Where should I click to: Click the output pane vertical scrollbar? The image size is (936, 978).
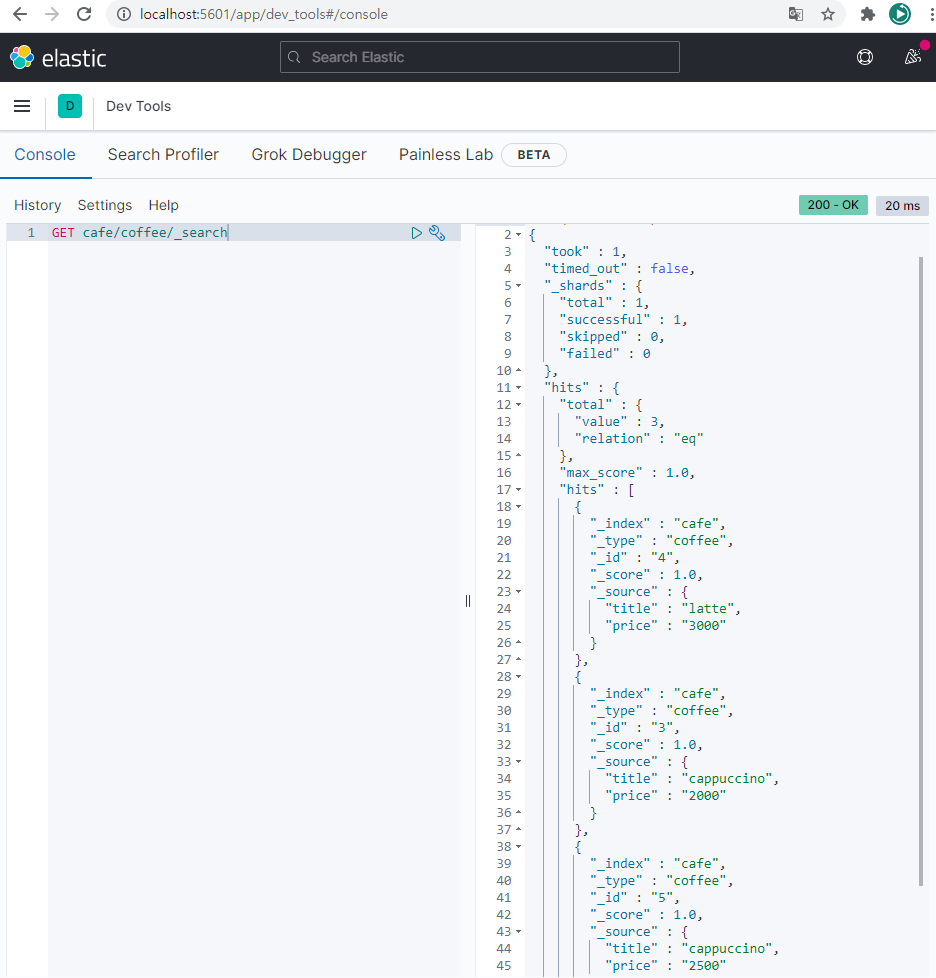[921, 571]
